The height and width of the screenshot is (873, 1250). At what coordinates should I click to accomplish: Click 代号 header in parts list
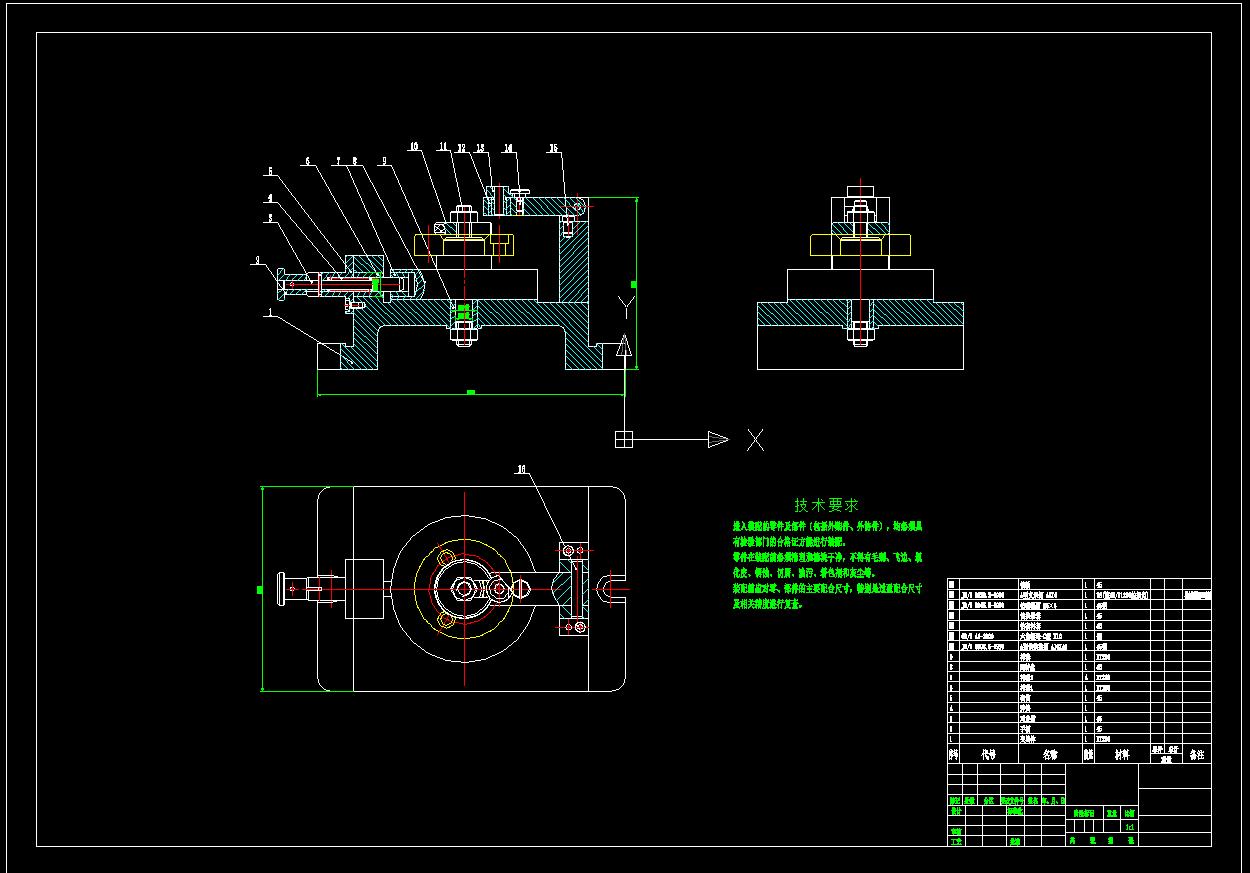click(989, 755)
